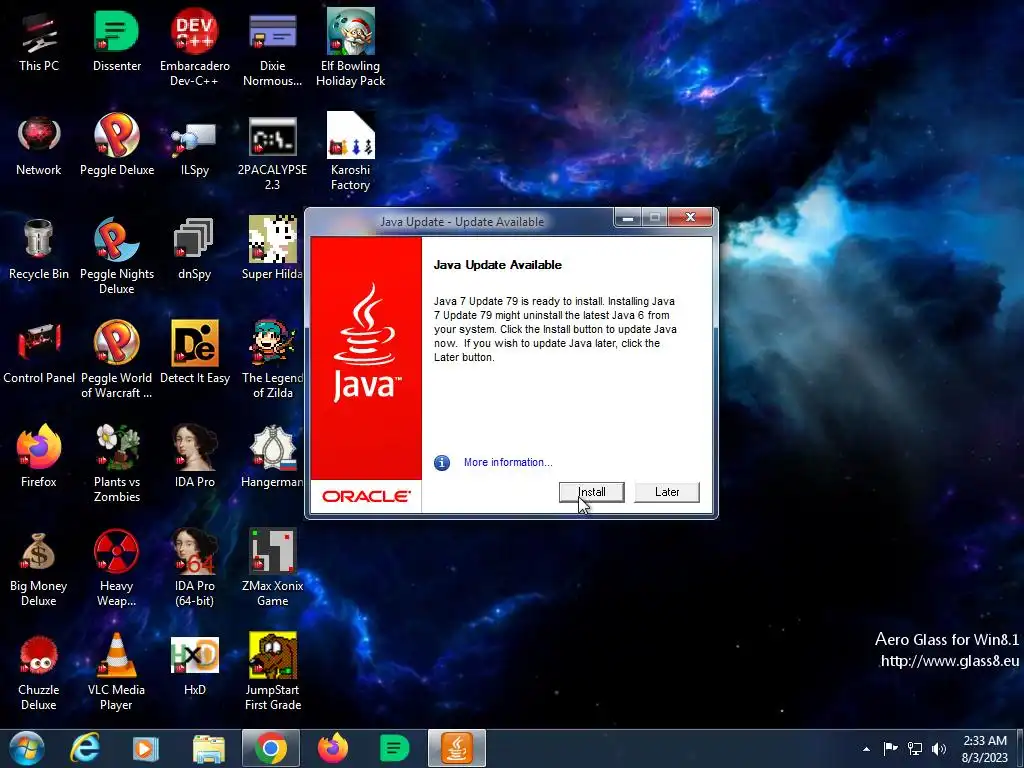Screen dimensions: 1024x768
Task: Select the Peggle World of Warcraft icon
Action: coord(117,360)
